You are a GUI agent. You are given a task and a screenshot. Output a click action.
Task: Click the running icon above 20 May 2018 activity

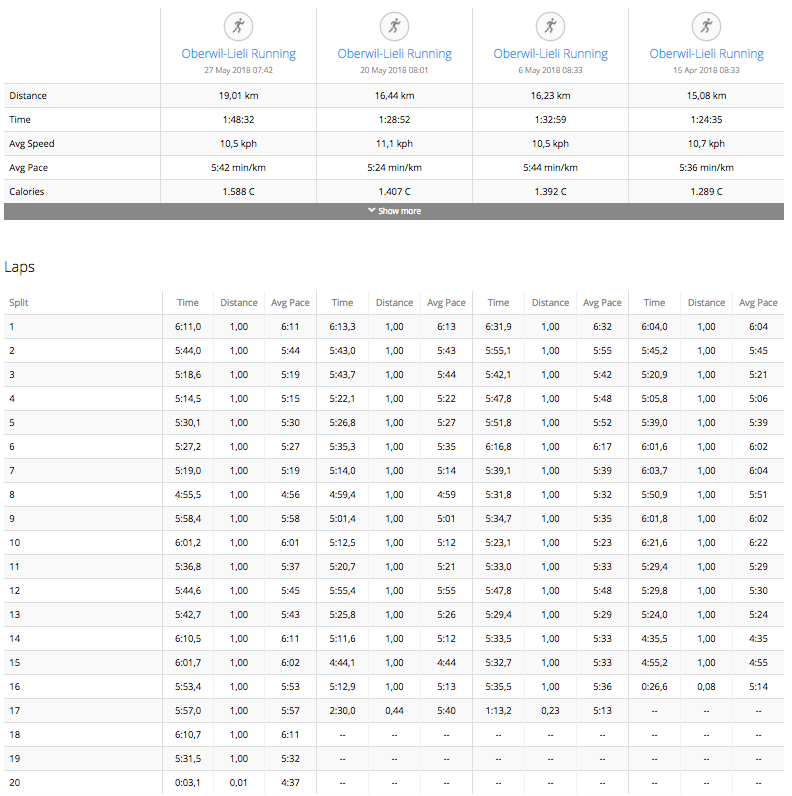394,26
